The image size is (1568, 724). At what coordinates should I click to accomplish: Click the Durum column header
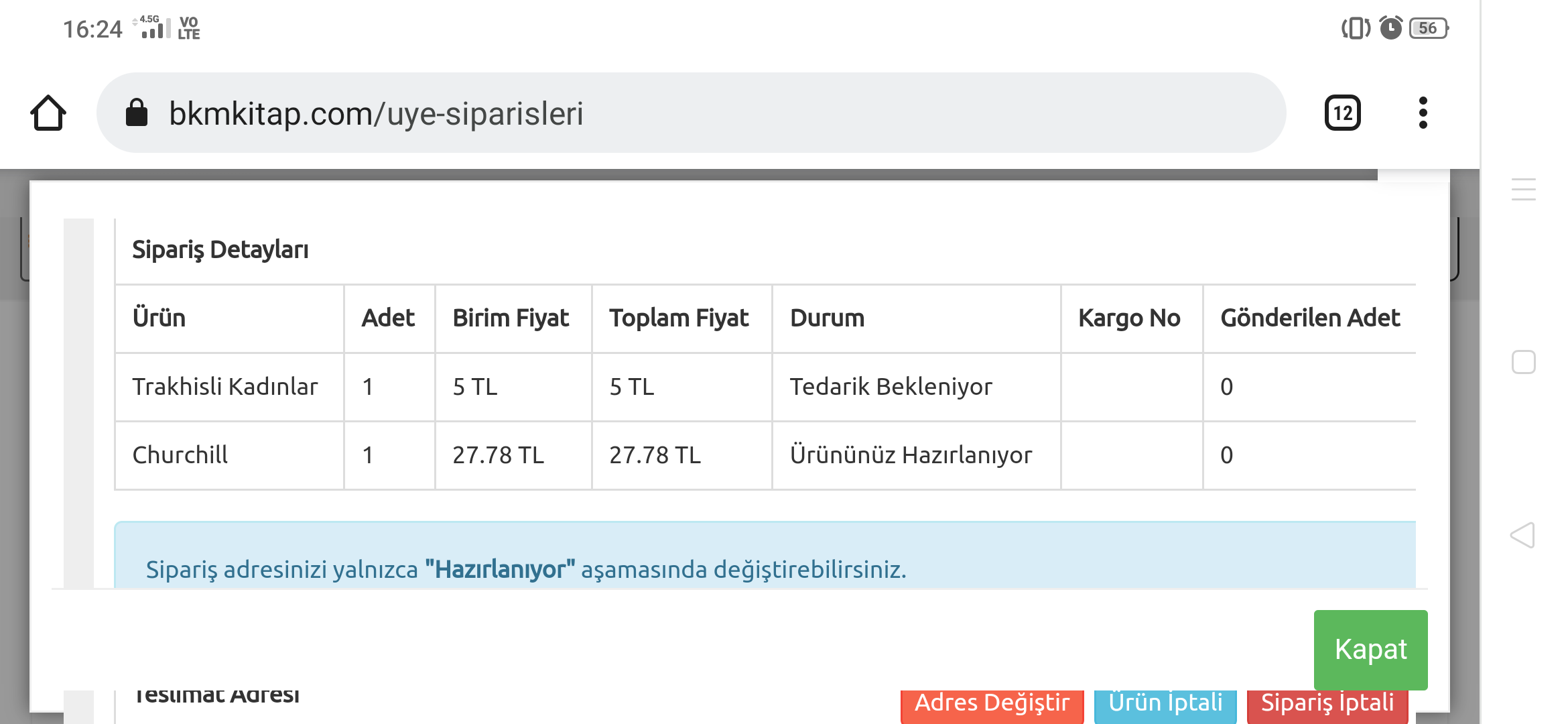coord(828,318)
